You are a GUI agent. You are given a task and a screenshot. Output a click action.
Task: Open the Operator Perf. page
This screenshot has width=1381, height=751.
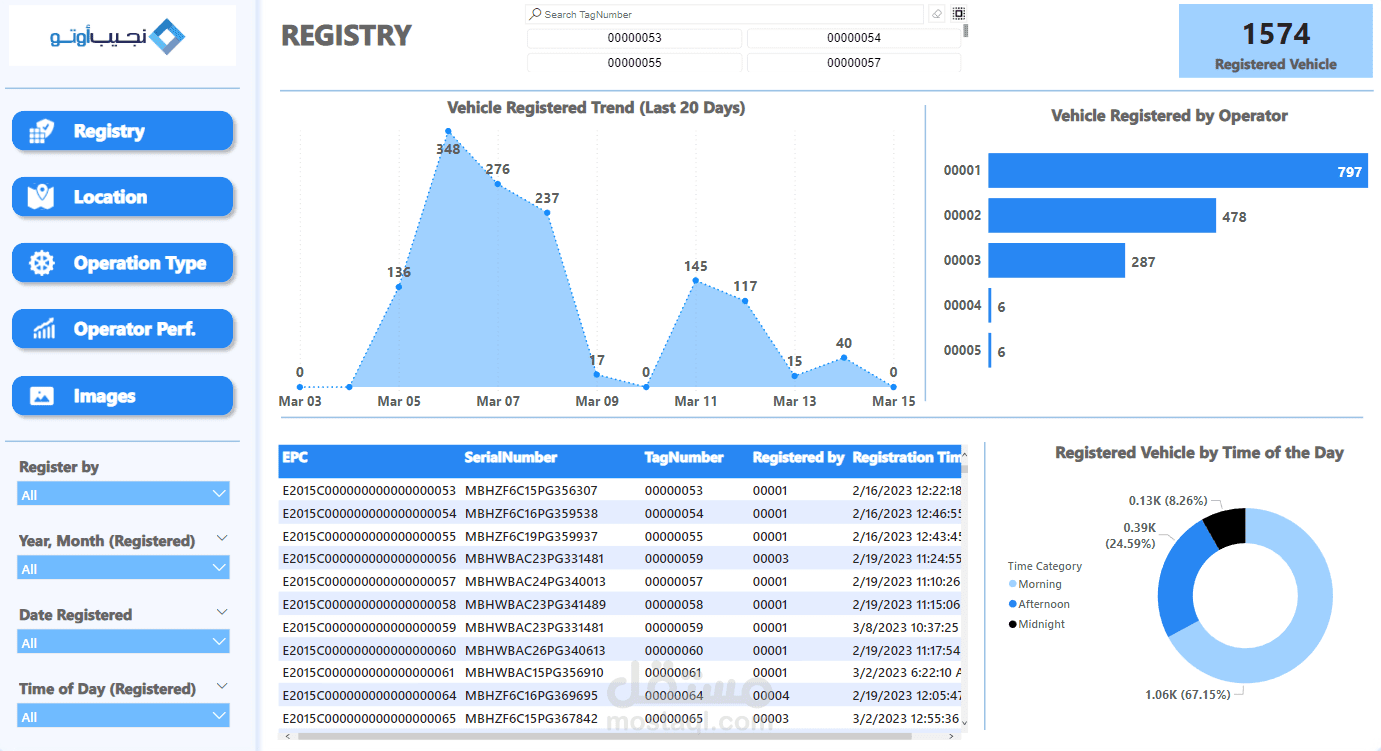(x=122, y=329)
